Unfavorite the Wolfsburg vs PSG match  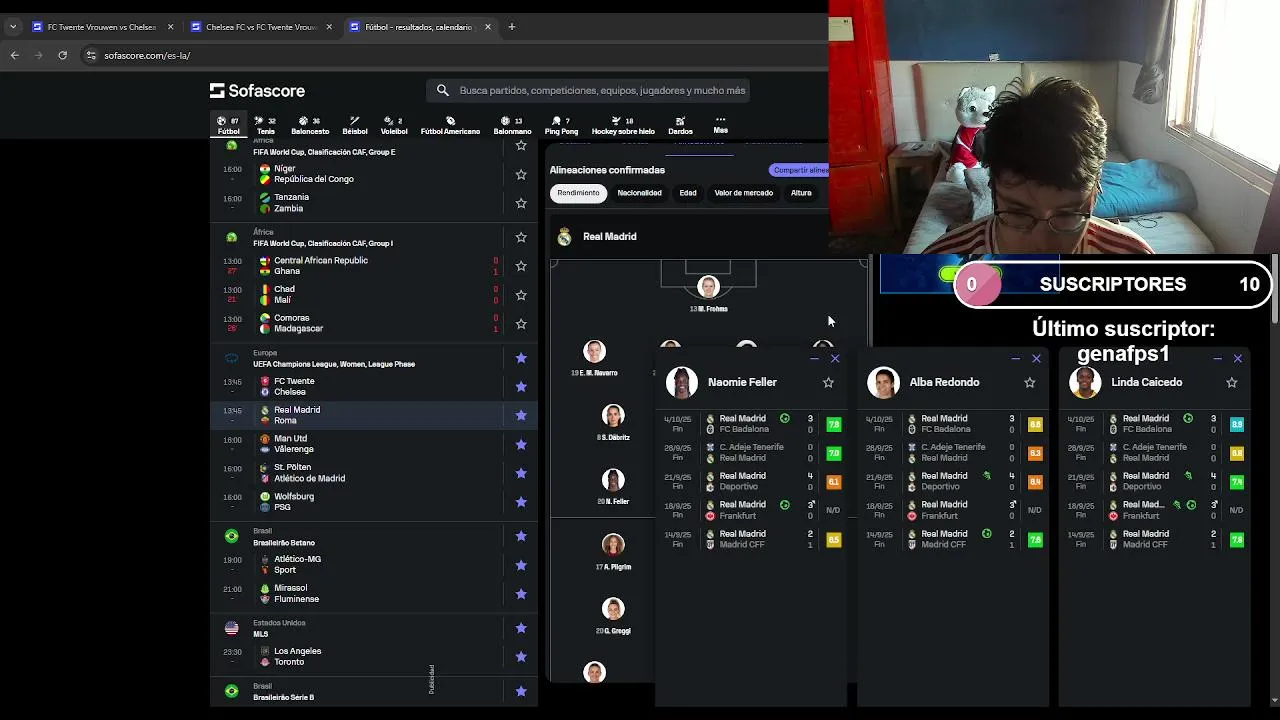[x=521, y=502]
